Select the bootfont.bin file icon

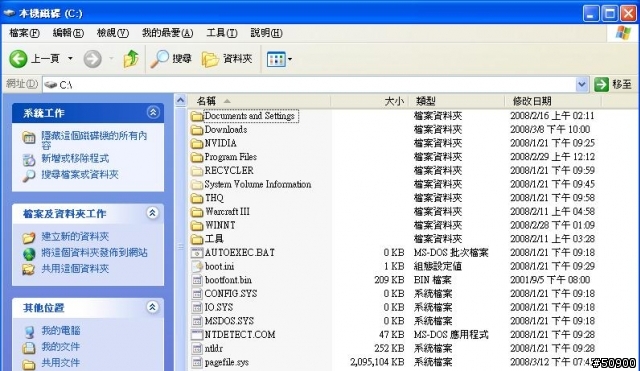tap(197, 280)
